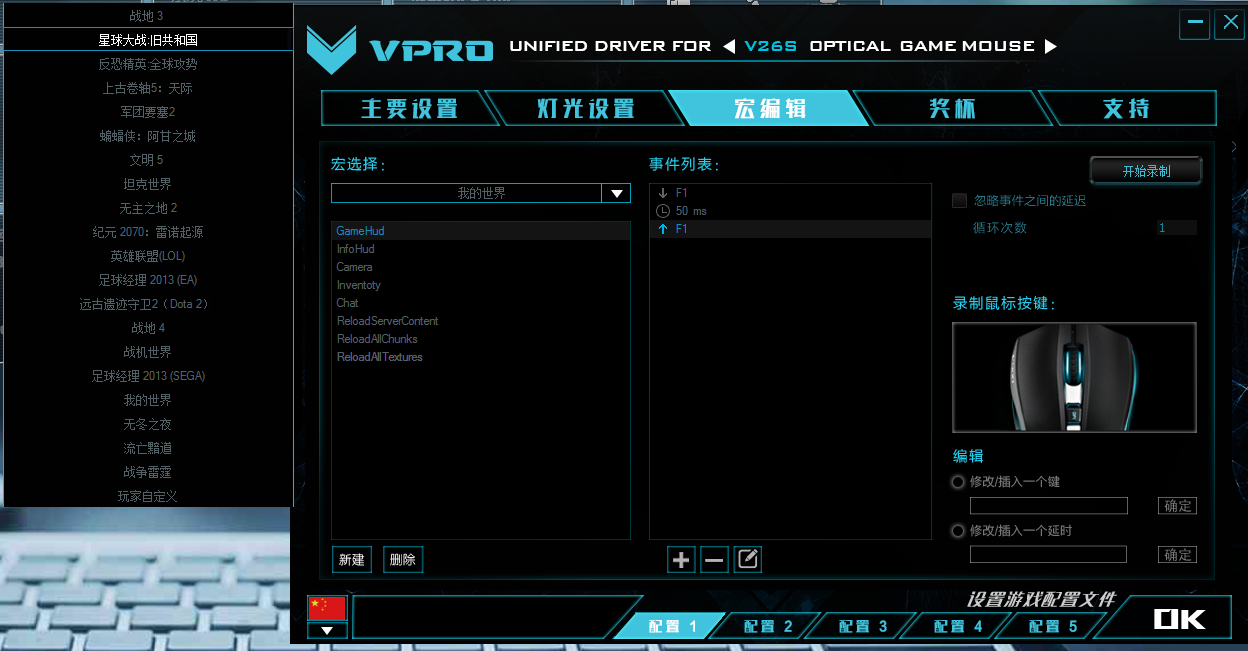This screenshot has height=651, width=1248.
Task: Select modify/insert a delay radio button
Action: coord(959,531)
